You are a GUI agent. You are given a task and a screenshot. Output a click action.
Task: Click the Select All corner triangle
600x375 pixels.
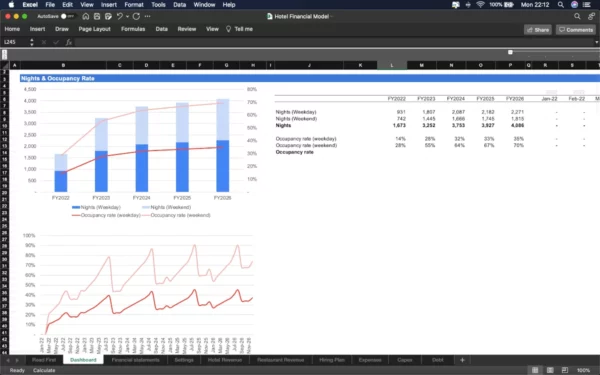pos(5,65)
